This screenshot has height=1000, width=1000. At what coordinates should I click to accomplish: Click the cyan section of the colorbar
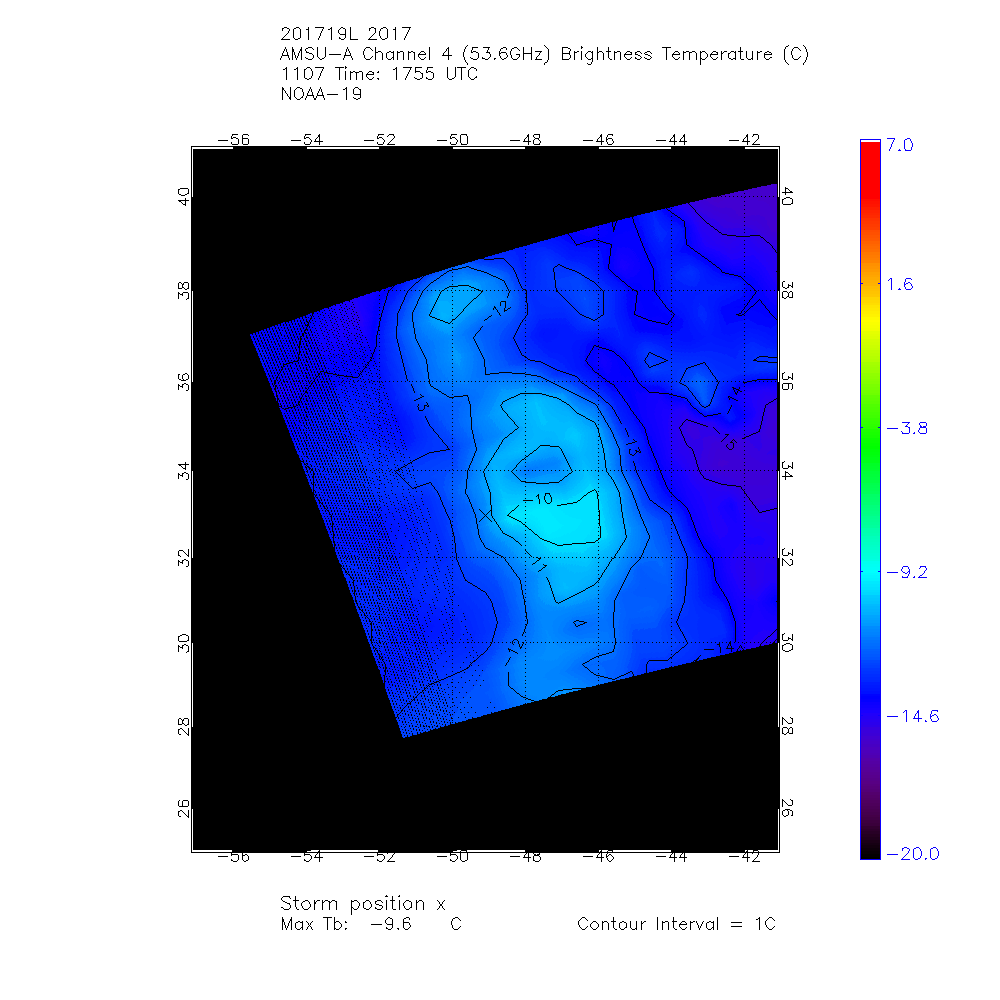tap(869, 560)
